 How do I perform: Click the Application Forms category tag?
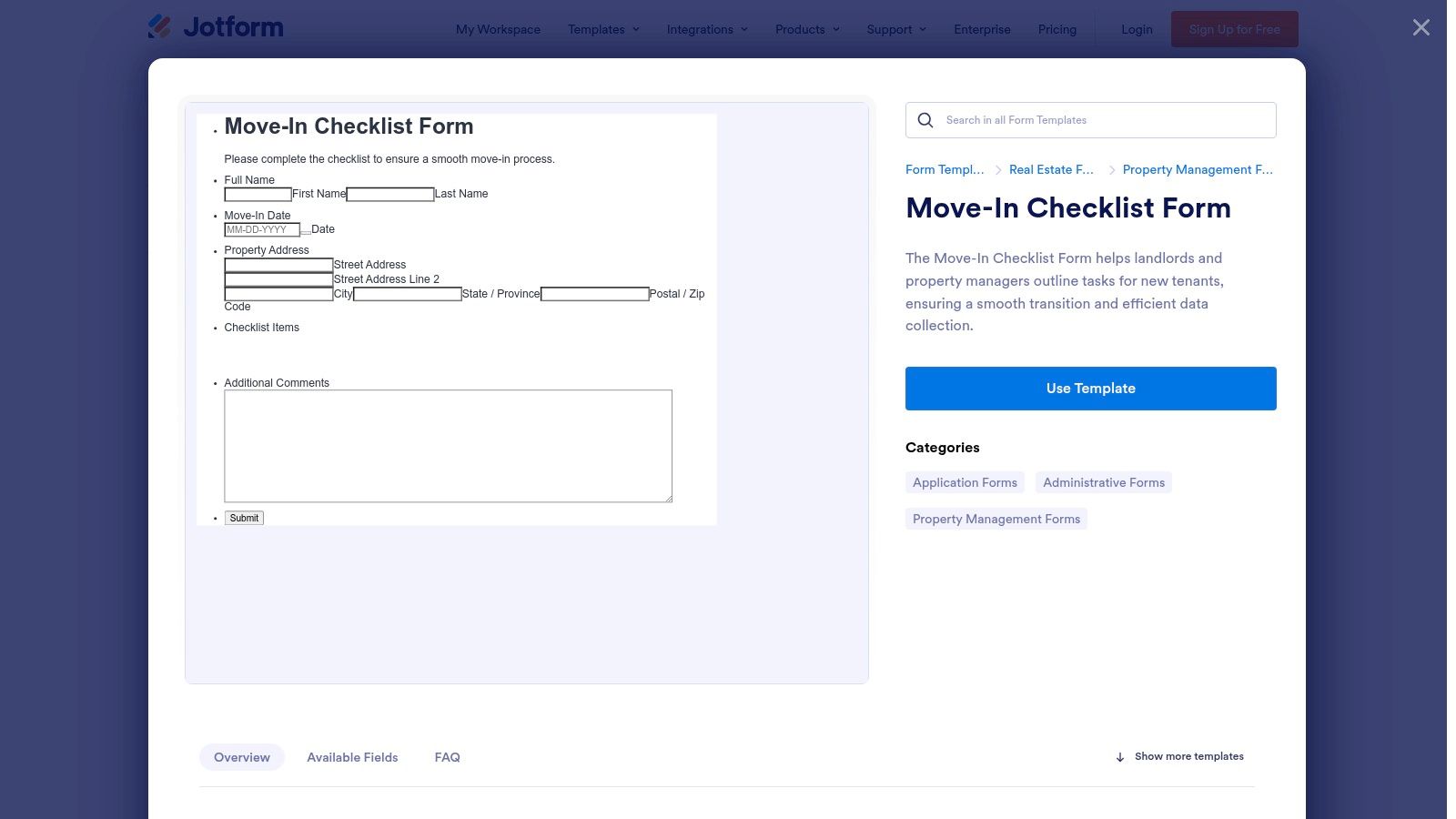coord(965,482)
